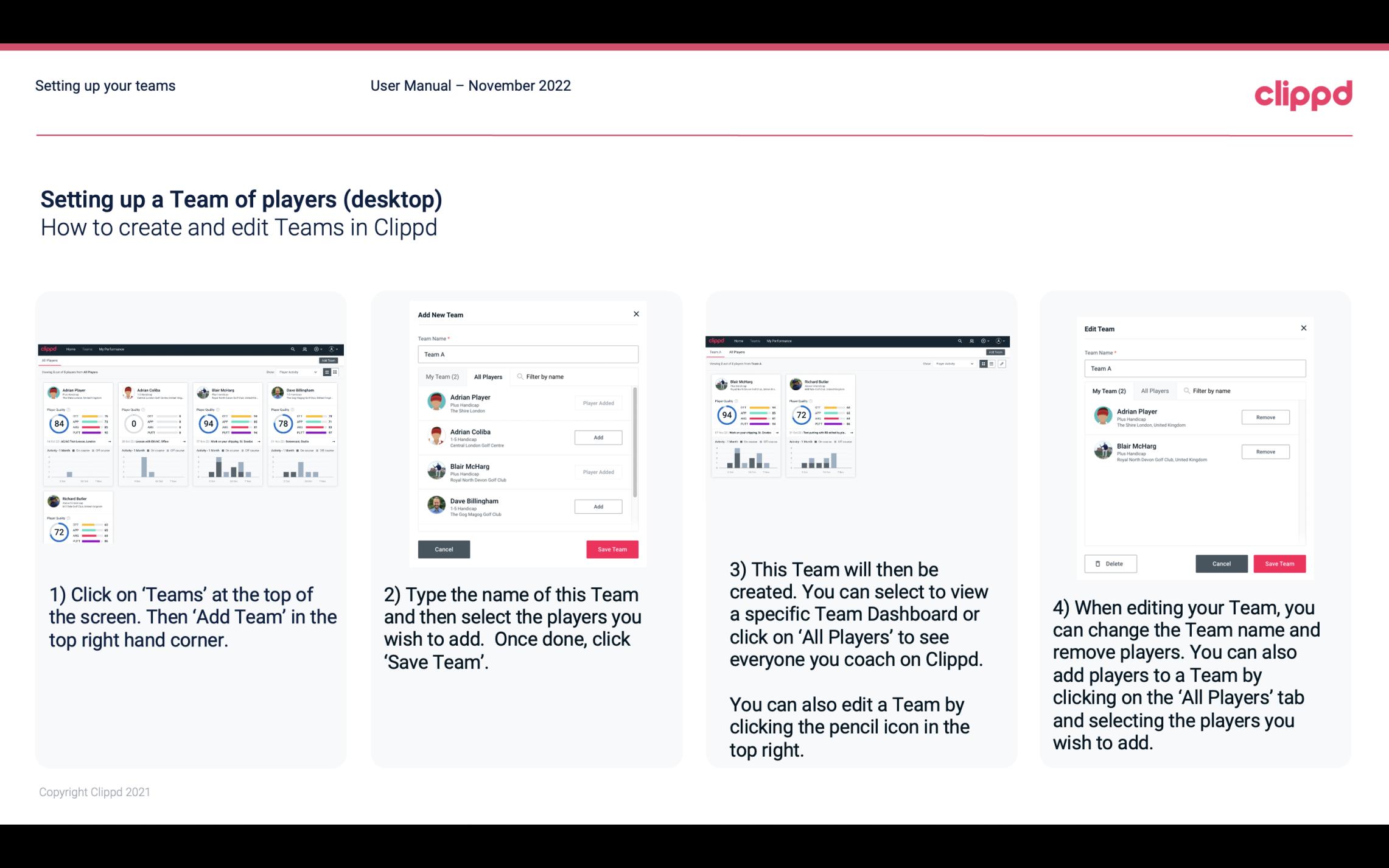Select the 'All Players' tab in Add New Team
This screenshot has width=1389, height=868.
[488, 376]
